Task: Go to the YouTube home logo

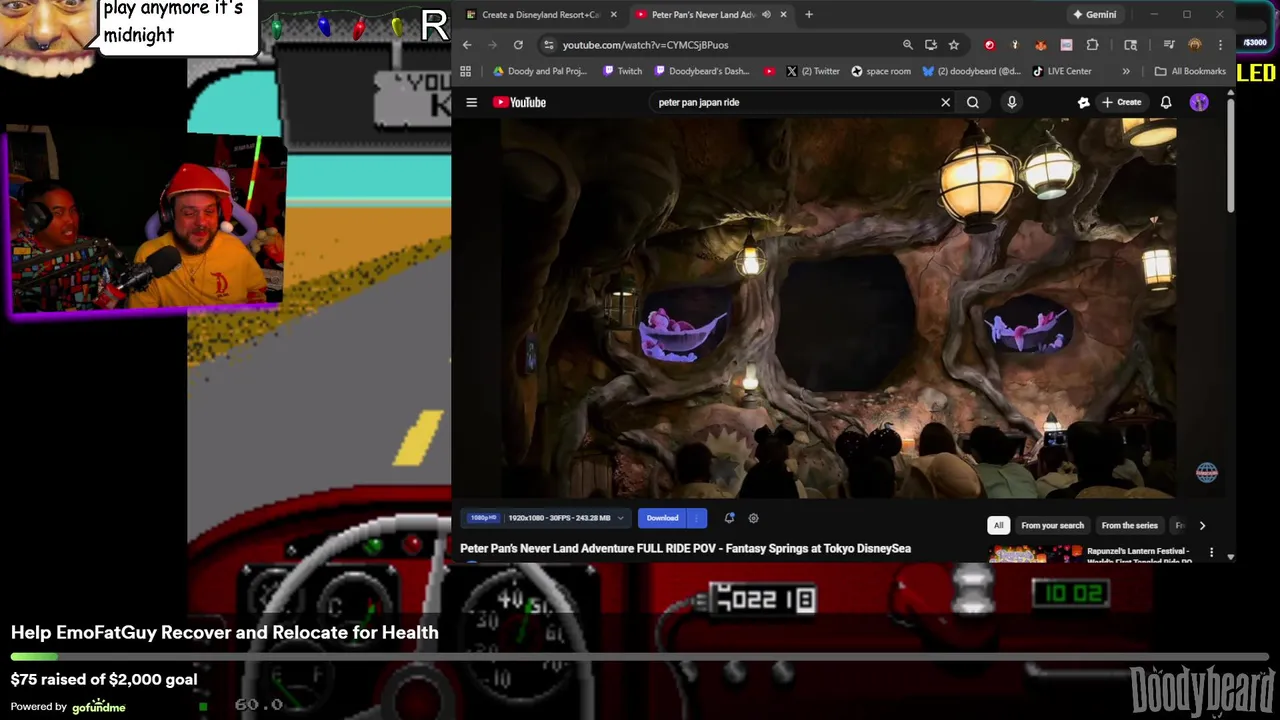Action: point(519,102)
